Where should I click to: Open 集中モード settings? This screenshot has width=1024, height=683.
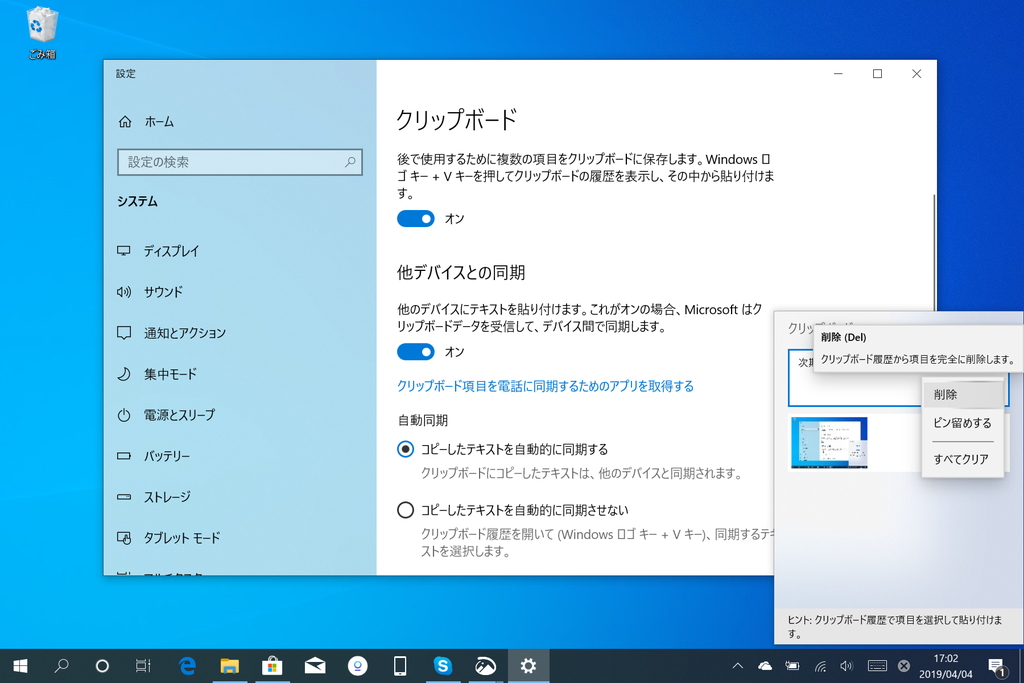170,374
